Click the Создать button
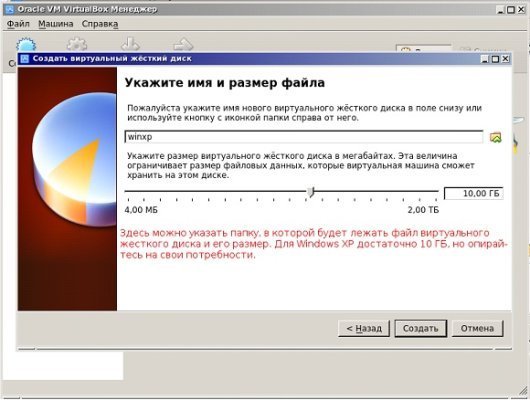 point(421,328)
